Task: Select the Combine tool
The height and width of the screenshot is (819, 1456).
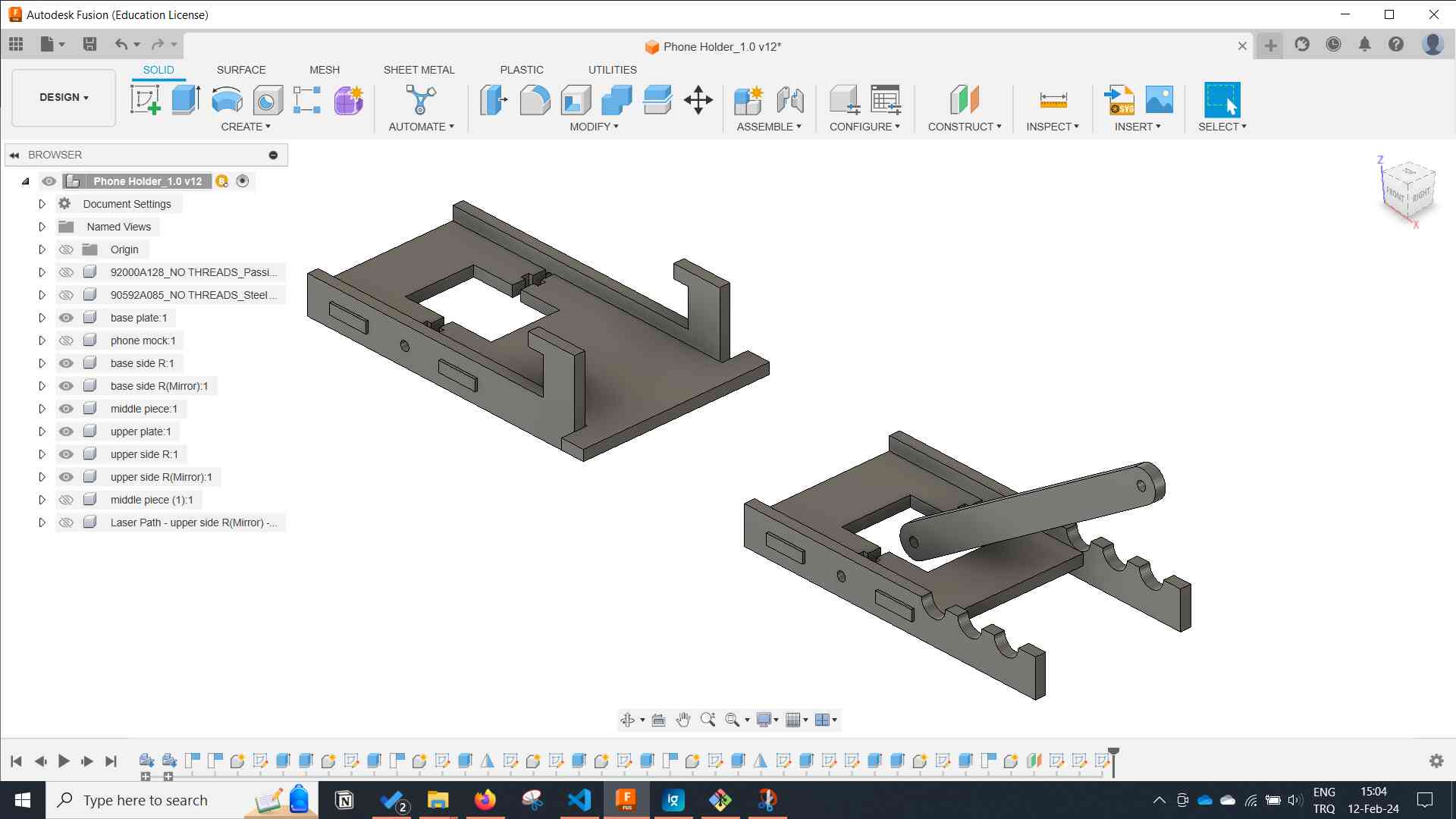Action: tap(617, 99)
